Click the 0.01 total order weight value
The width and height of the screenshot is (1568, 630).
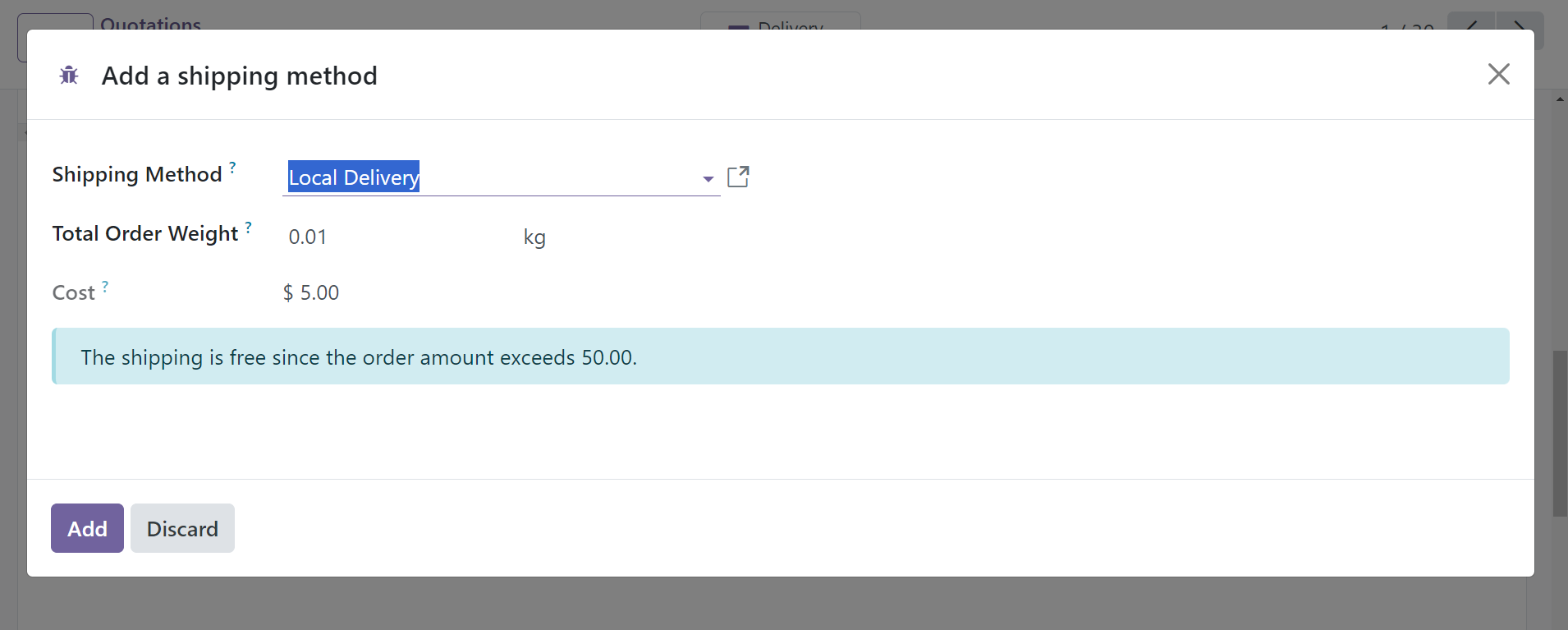[308, 237]
